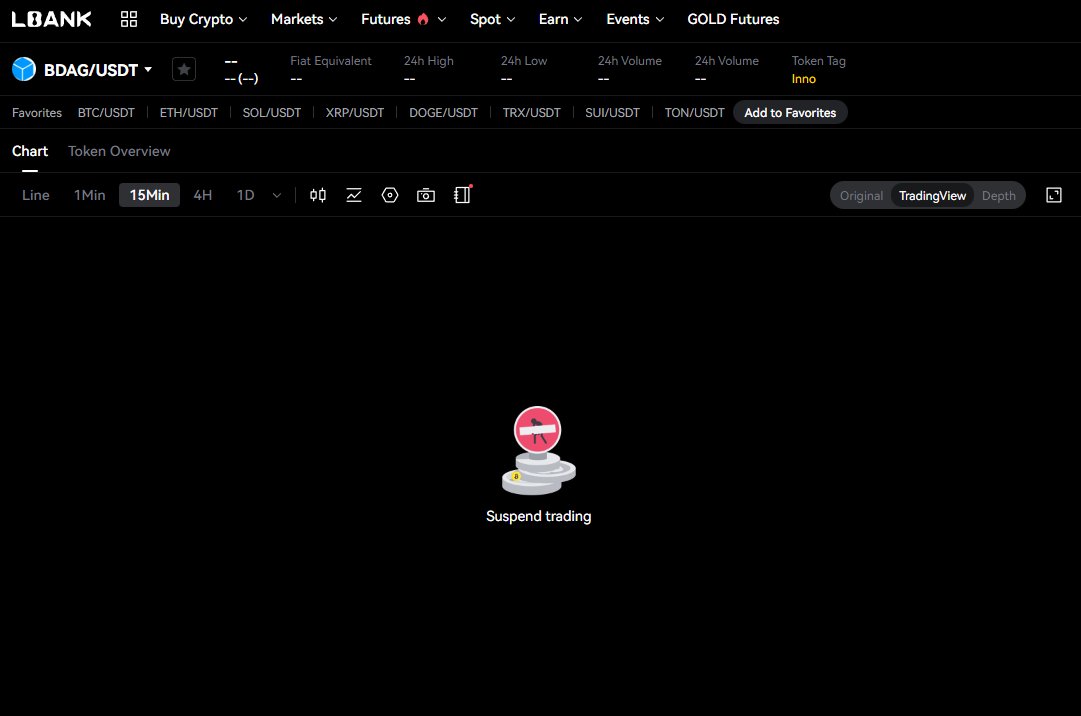Image resolution: width=1081 pixels, height=716 pixels.
Task: Open the Spot dropdown menu
Action: pyautogui.click(x=492, y=19)
